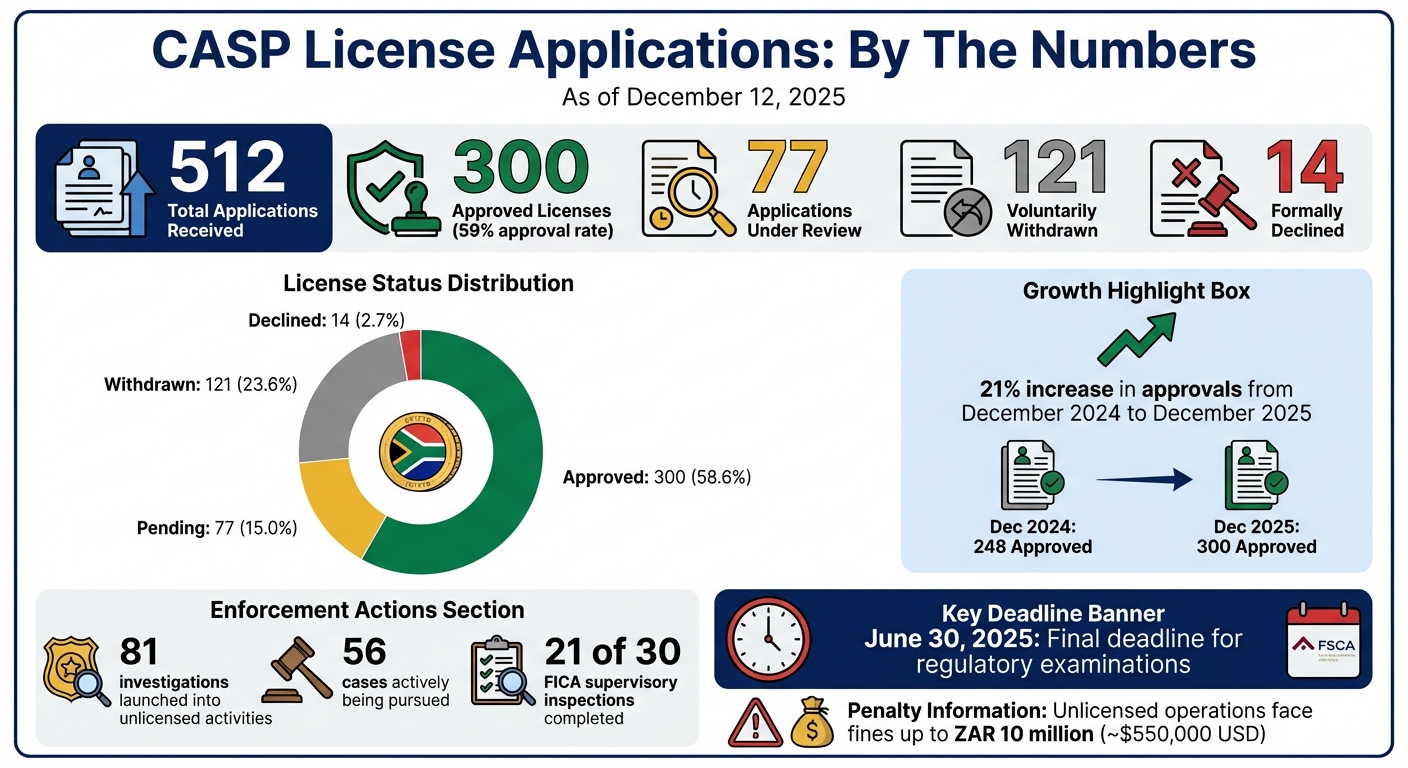Click the investigator badge icon beside 81
Screen dimensions: 1408x768
coord(75,670)
